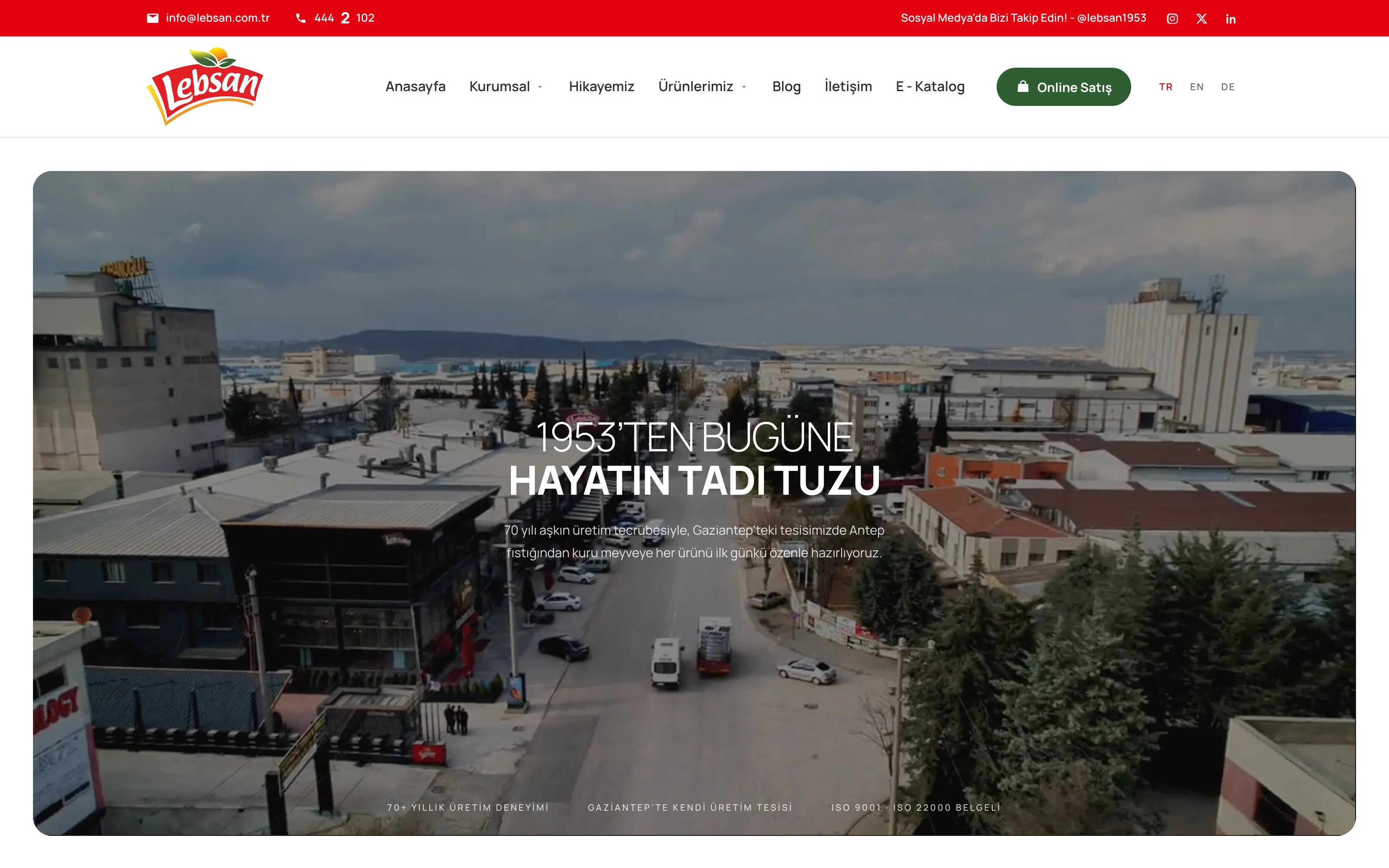Switch language to DE
1389x868 pixels.
click(1228, 87)
